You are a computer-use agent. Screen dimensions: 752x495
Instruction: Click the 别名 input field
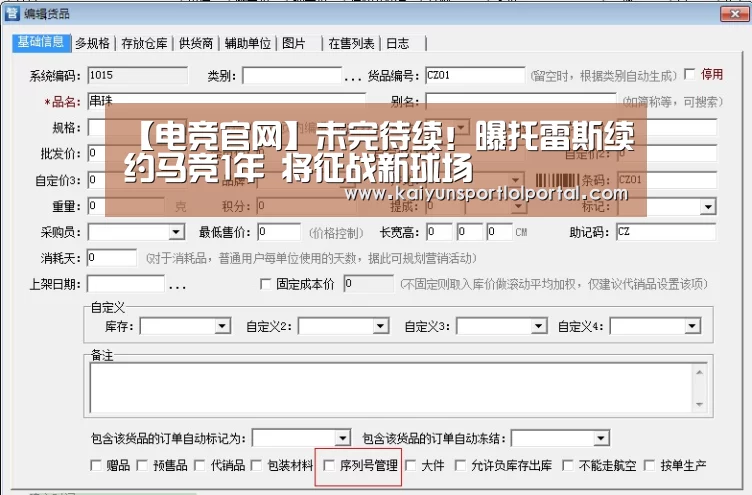[x=521, y=101]
